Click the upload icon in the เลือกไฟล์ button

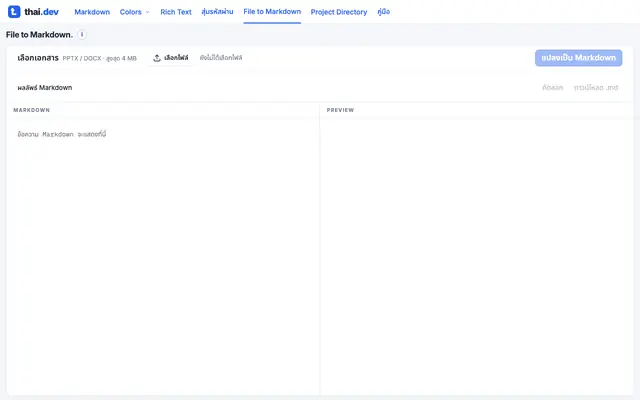[157, 58]
